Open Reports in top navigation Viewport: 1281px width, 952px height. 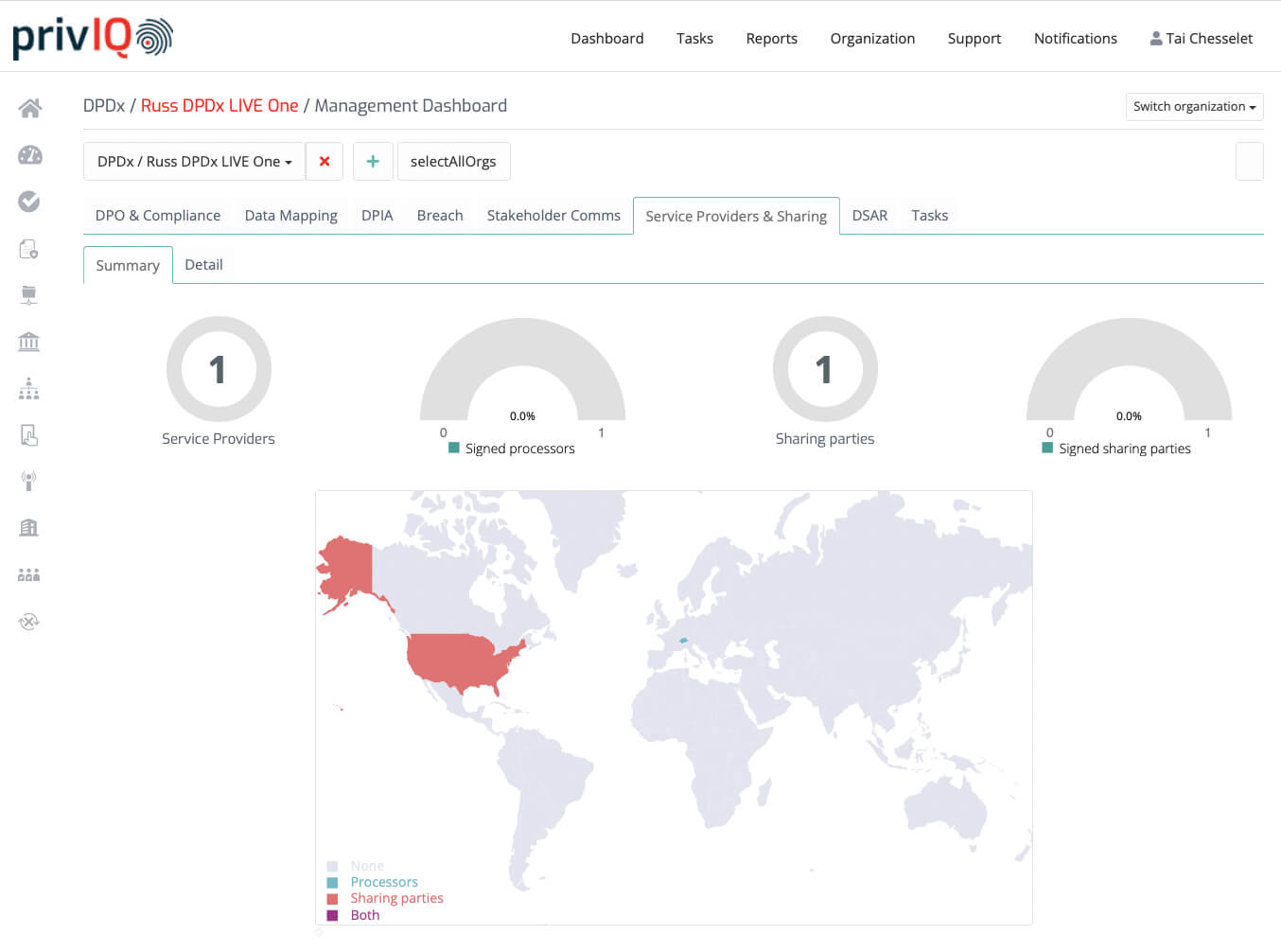[x=772, y=38]
